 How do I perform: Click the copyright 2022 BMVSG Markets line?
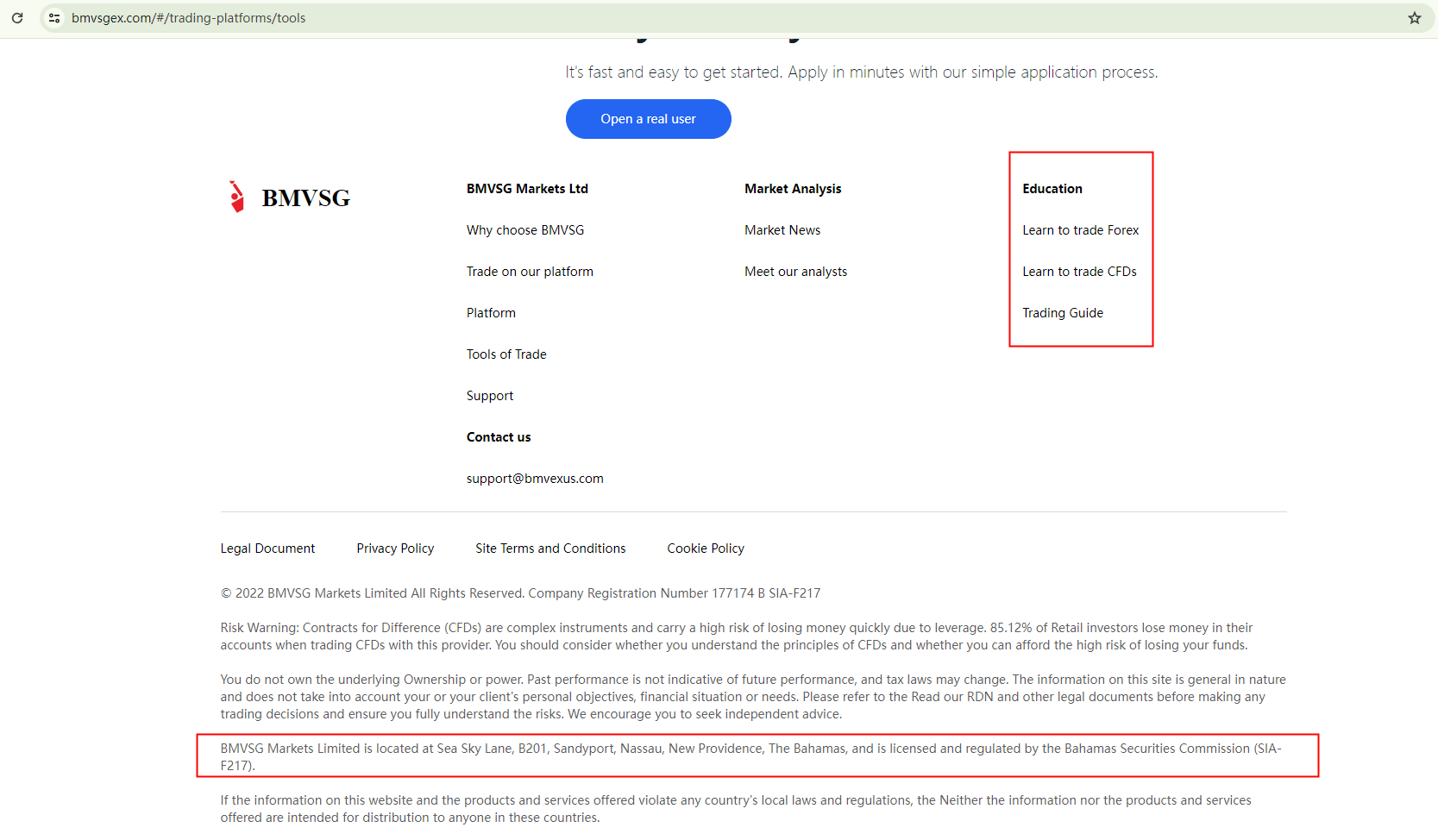(x=520, y=593)
